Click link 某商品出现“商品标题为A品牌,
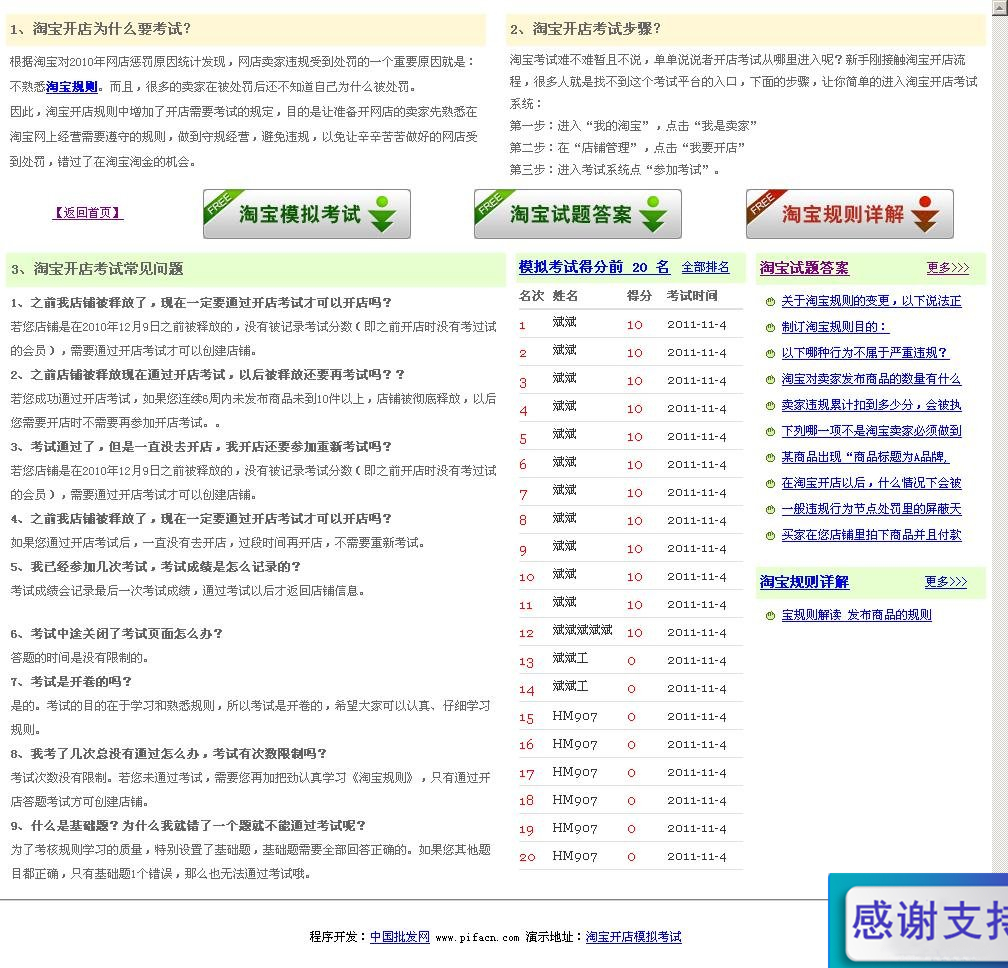 click(865, 457)
